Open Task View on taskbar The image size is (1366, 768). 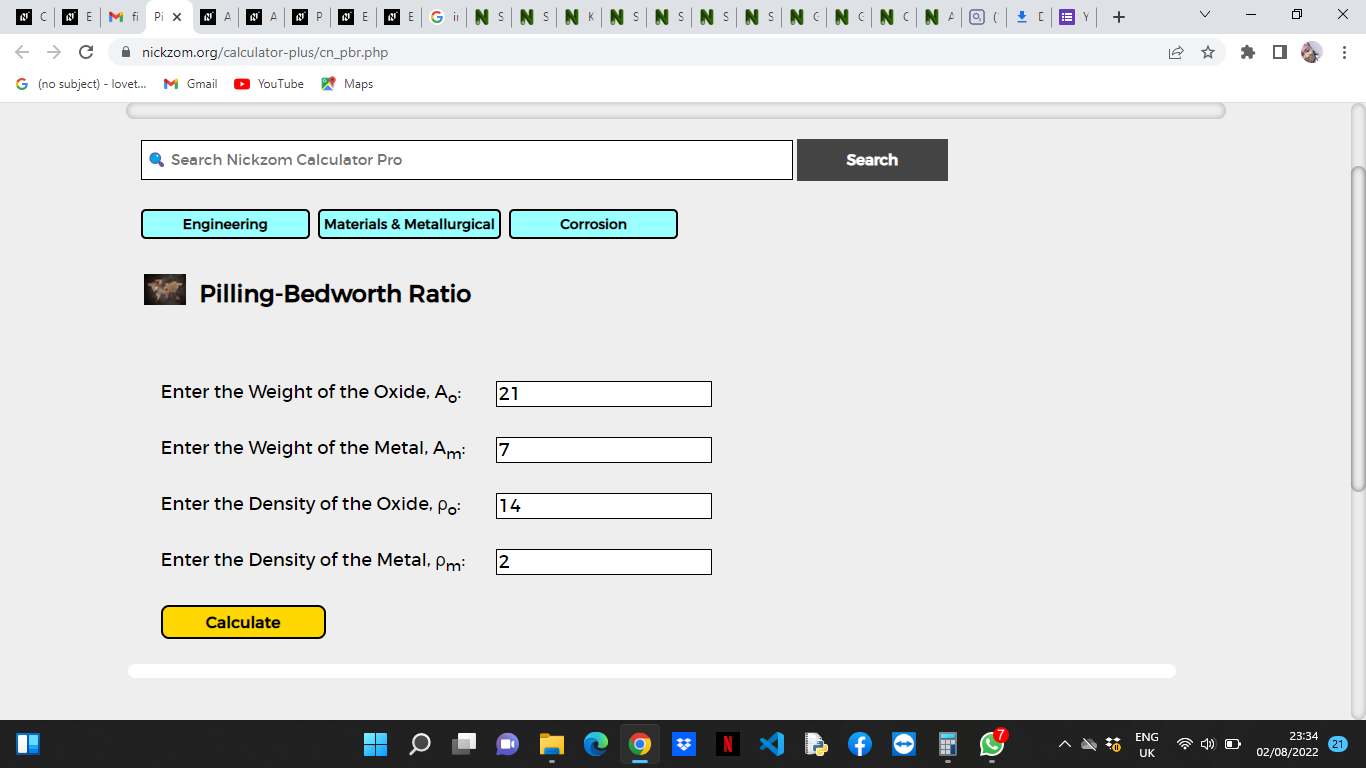[x=464, y=744]
